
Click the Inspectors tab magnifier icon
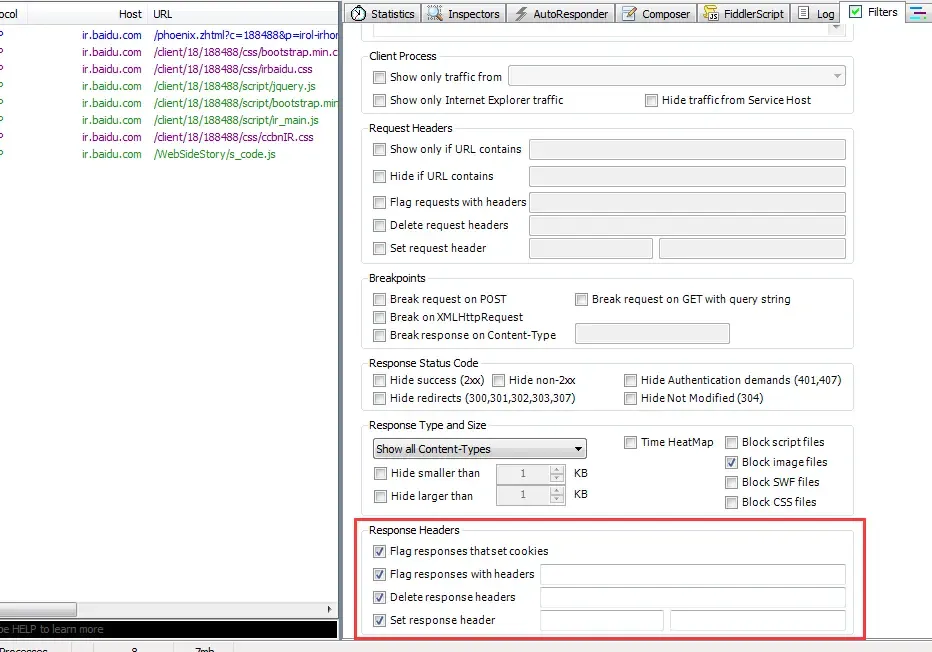(x=435, y=14)
